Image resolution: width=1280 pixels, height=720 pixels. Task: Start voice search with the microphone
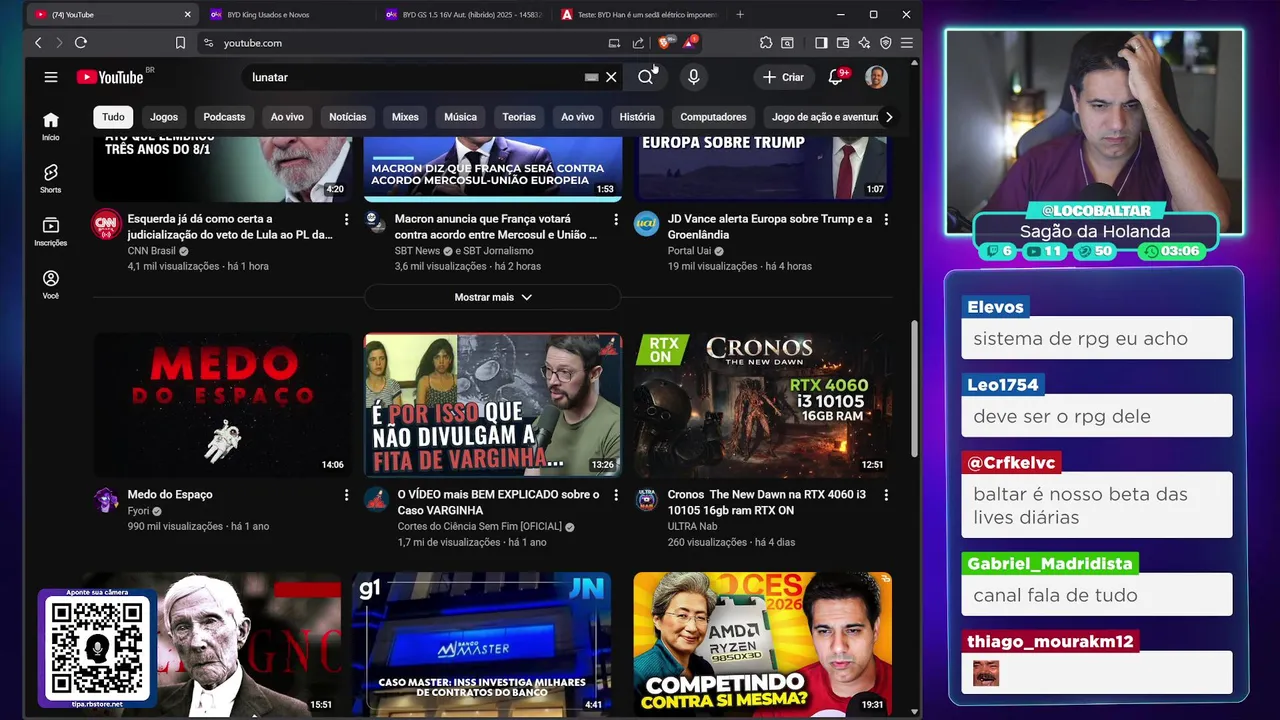(x=693, y=77)
